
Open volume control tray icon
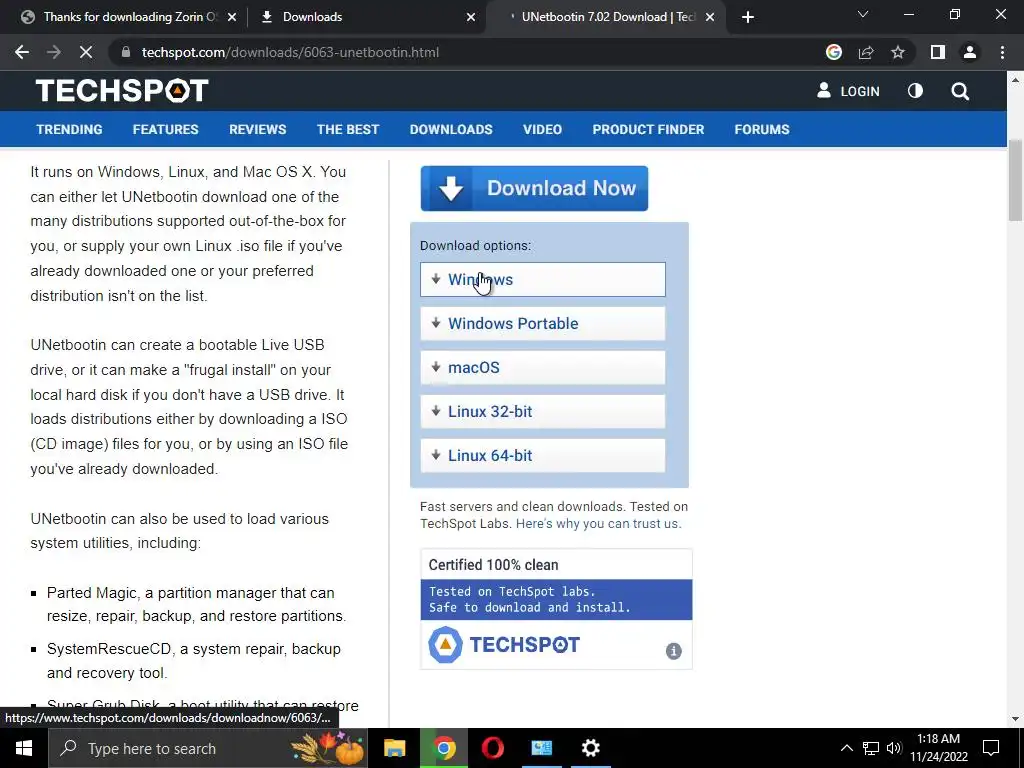coord(894,748)
